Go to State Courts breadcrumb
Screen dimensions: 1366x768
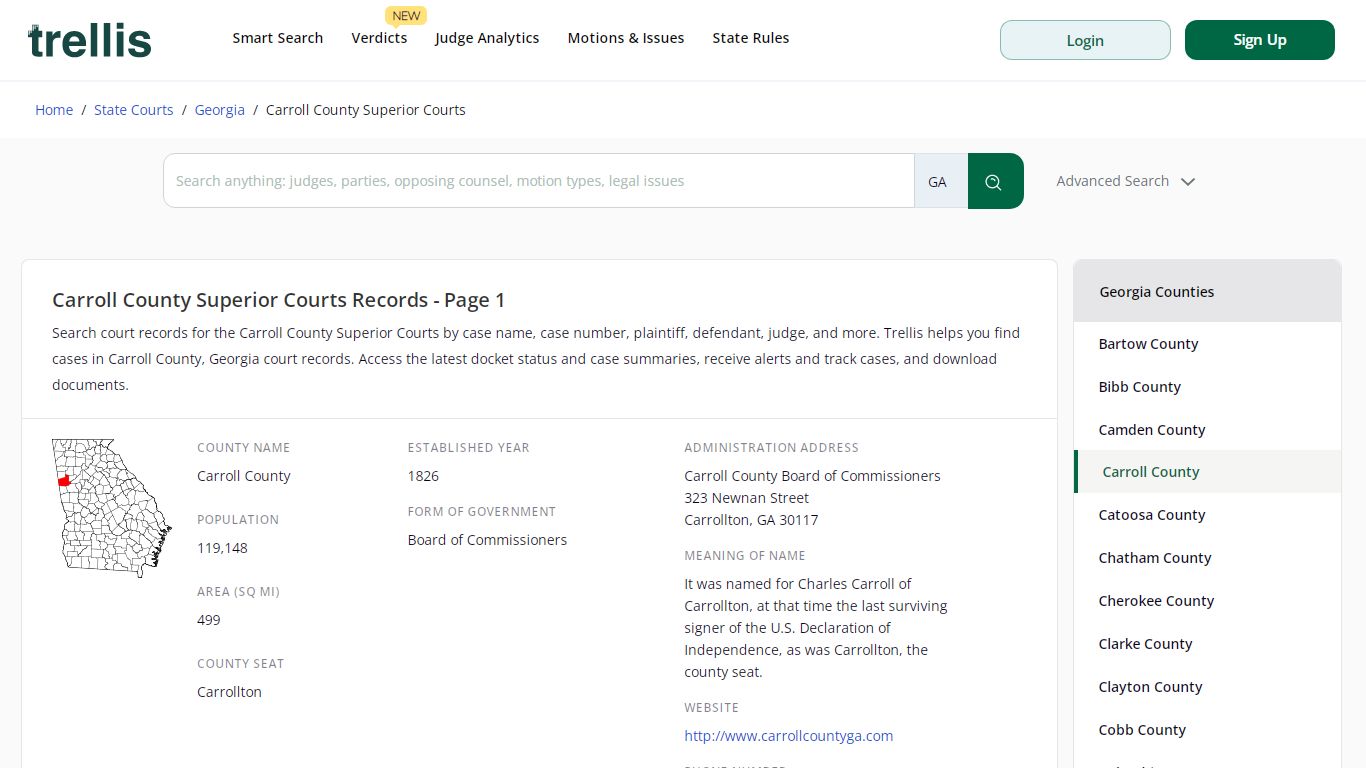coord(134,110)
